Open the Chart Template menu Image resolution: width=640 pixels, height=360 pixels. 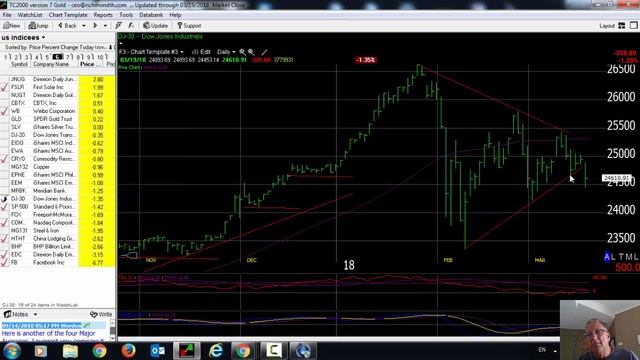(x=68, y=15)
